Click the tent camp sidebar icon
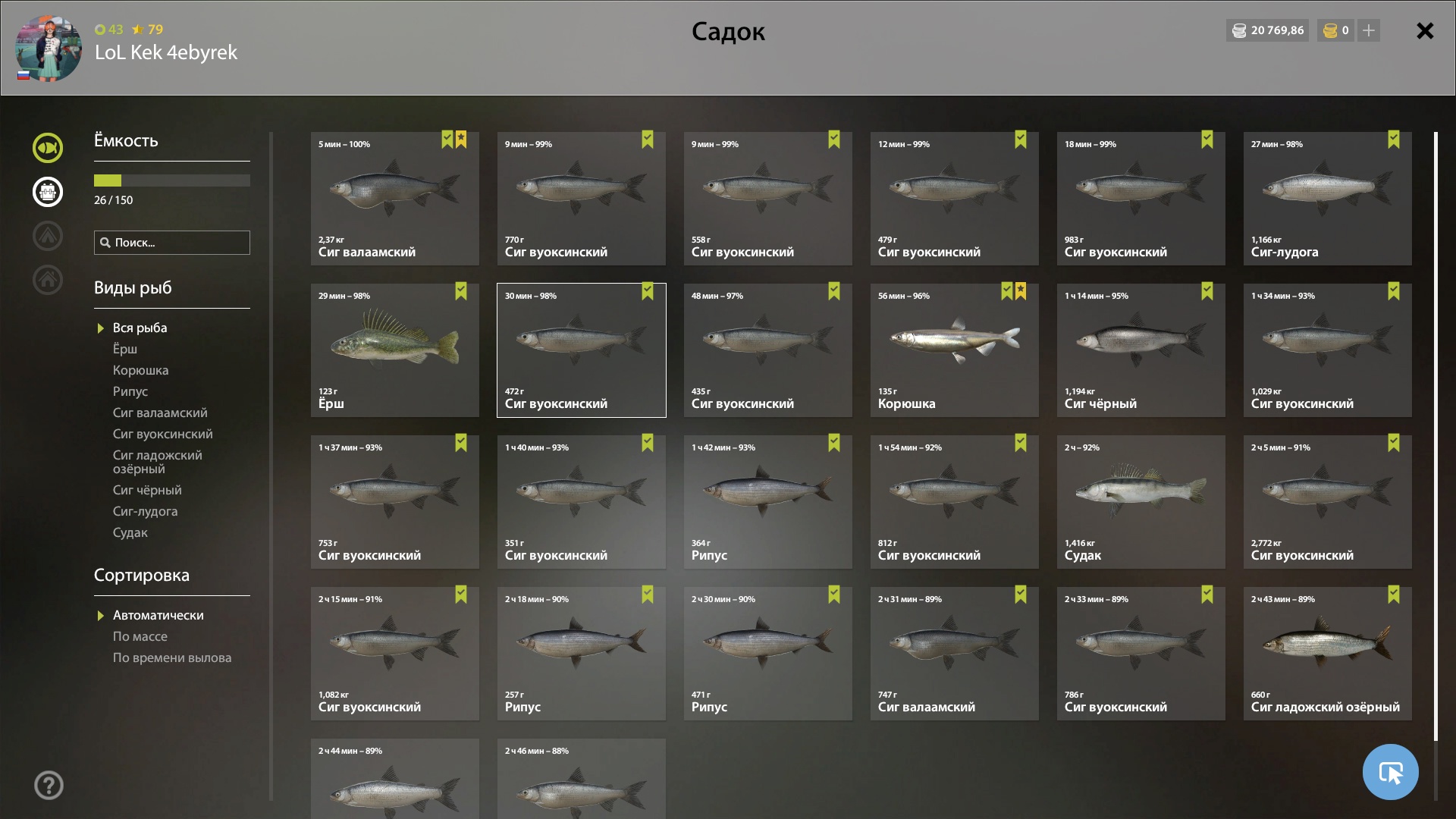Viewport: 1456px width, 819px height. point(48,236)
